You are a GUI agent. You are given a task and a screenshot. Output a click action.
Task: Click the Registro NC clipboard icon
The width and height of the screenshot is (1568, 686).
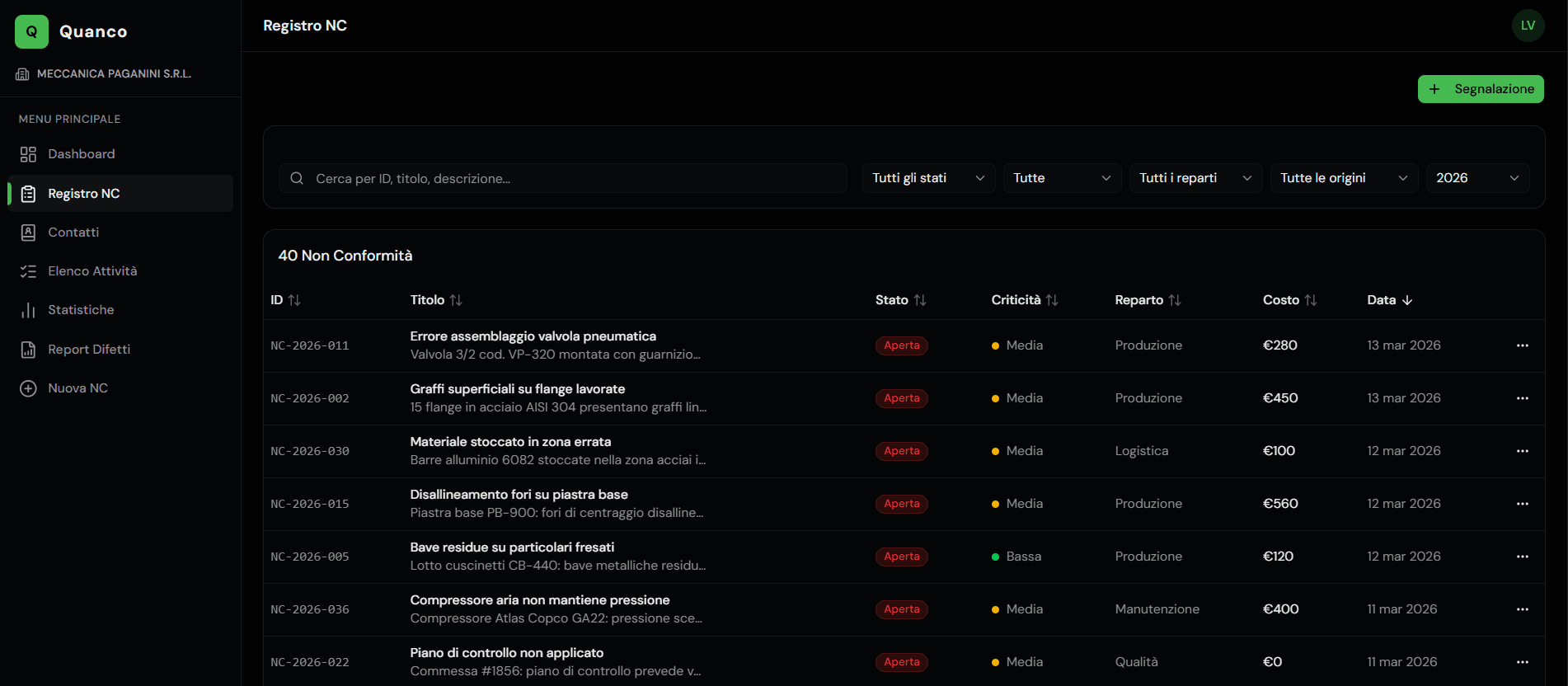pos(28,194)
